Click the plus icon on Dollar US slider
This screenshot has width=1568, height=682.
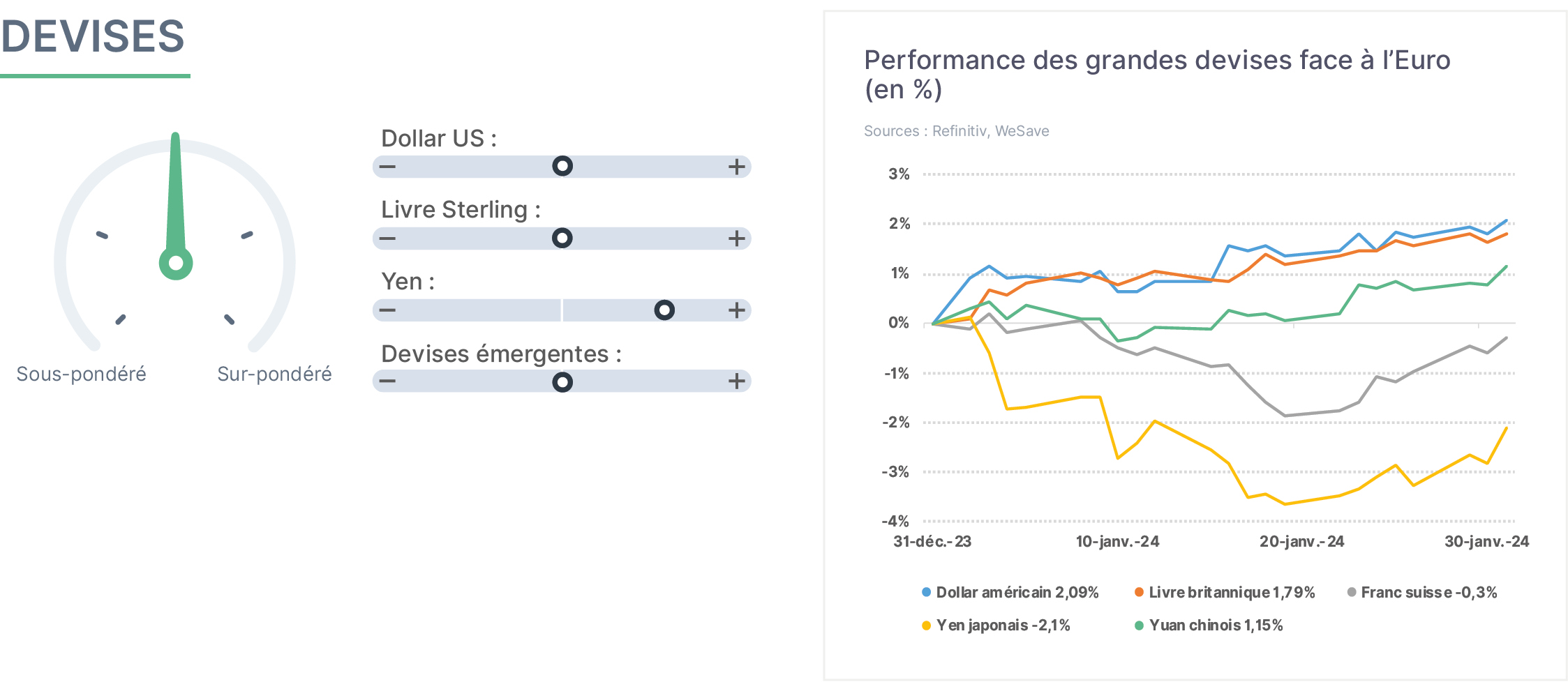(737, 167)
